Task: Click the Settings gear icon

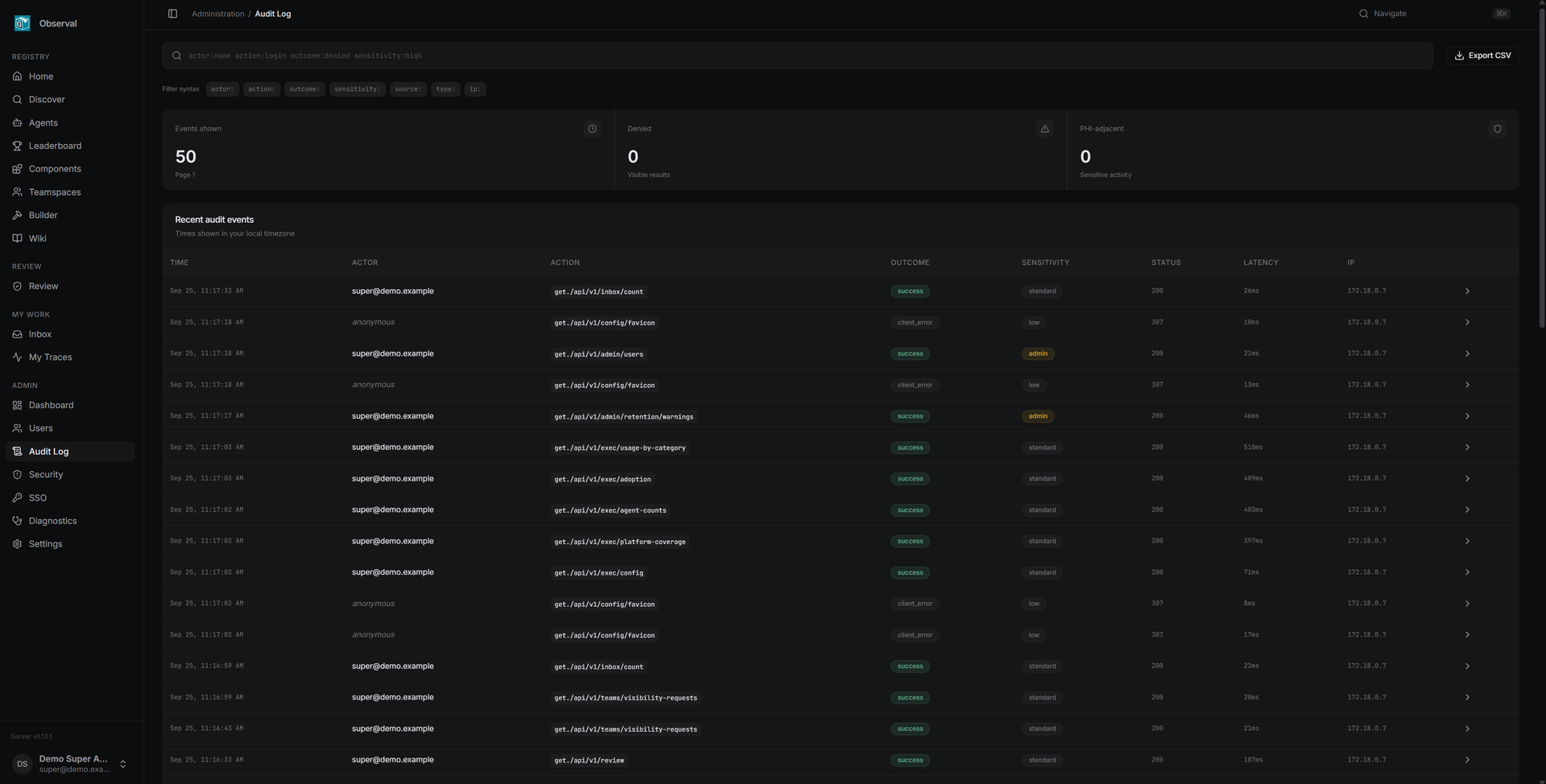Action: point(17,544)
